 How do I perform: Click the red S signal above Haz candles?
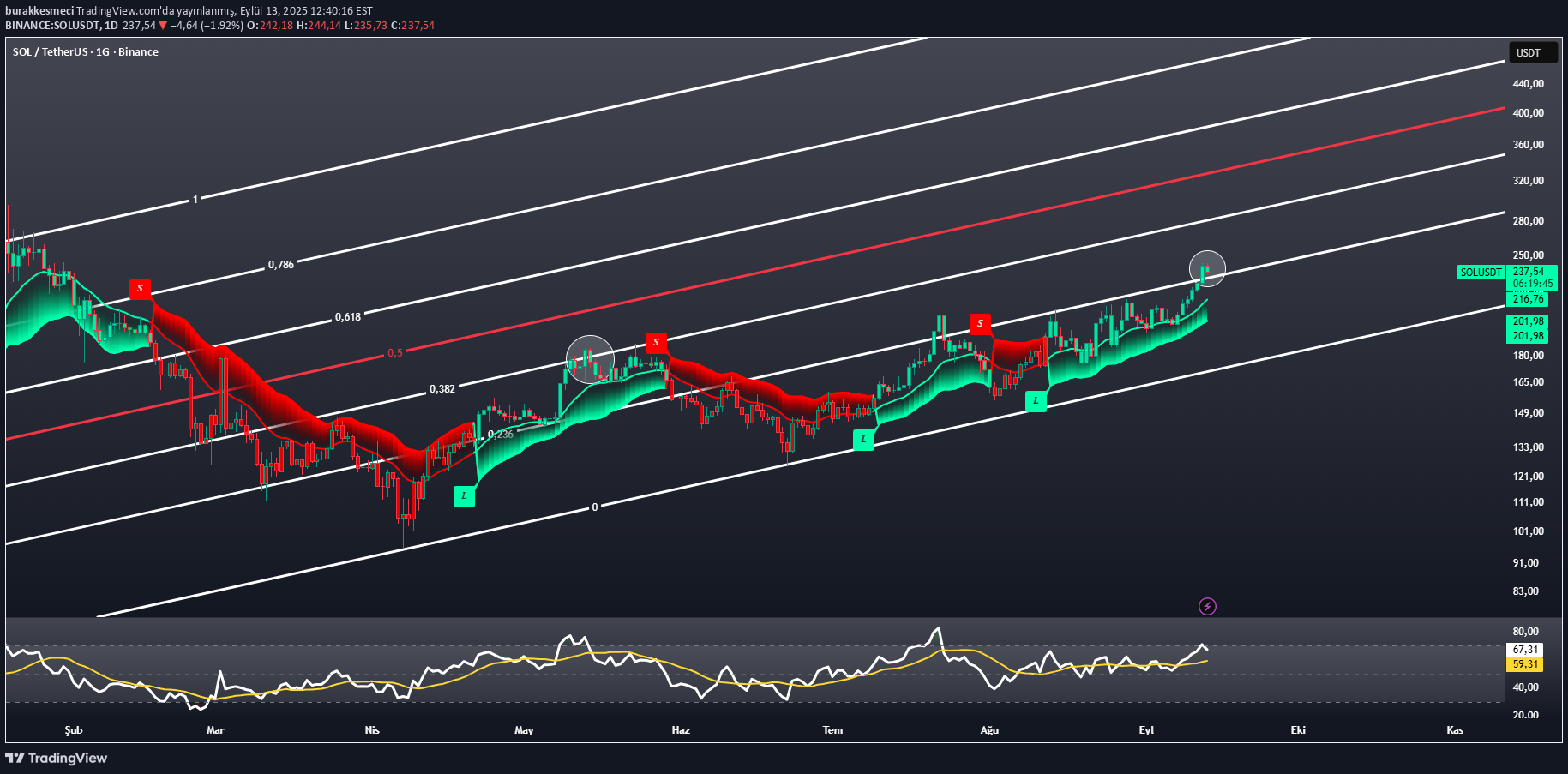(656, 342)
